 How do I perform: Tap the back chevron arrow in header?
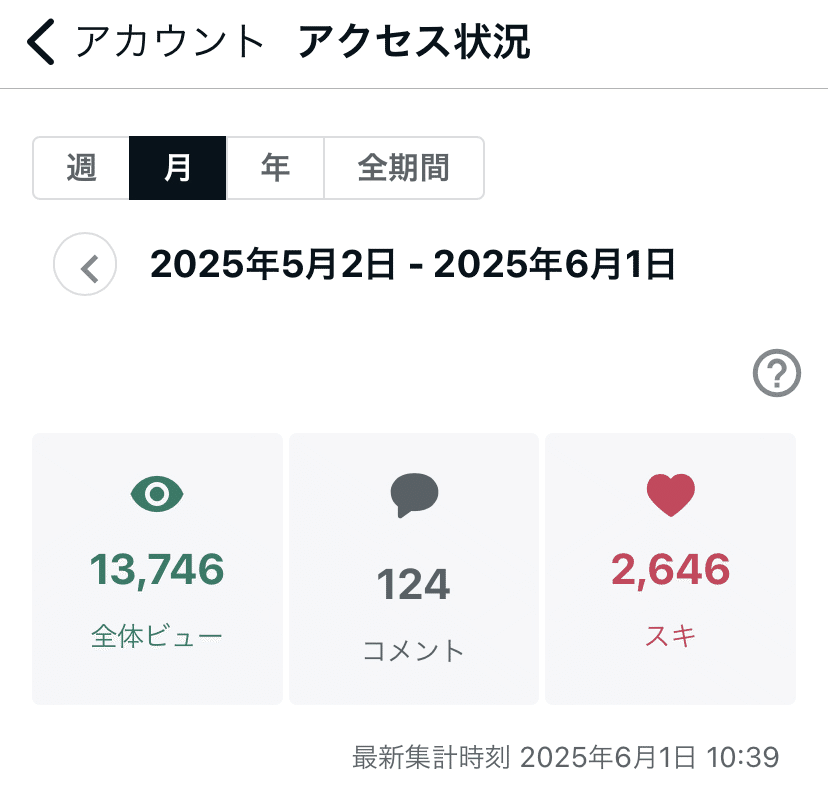pos(41,43)
